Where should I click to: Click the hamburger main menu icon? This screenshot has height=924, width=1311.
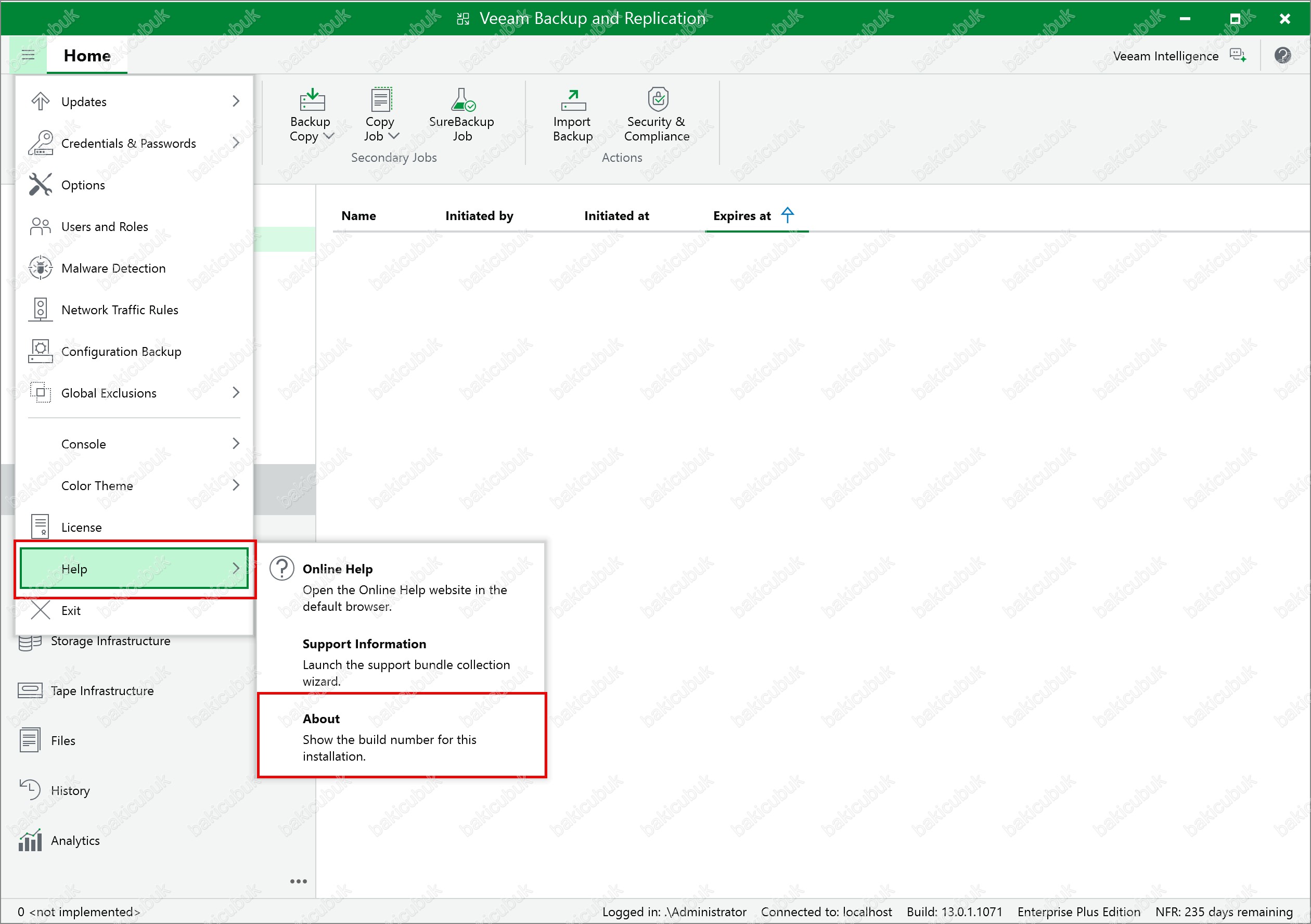tap(28, 55)
